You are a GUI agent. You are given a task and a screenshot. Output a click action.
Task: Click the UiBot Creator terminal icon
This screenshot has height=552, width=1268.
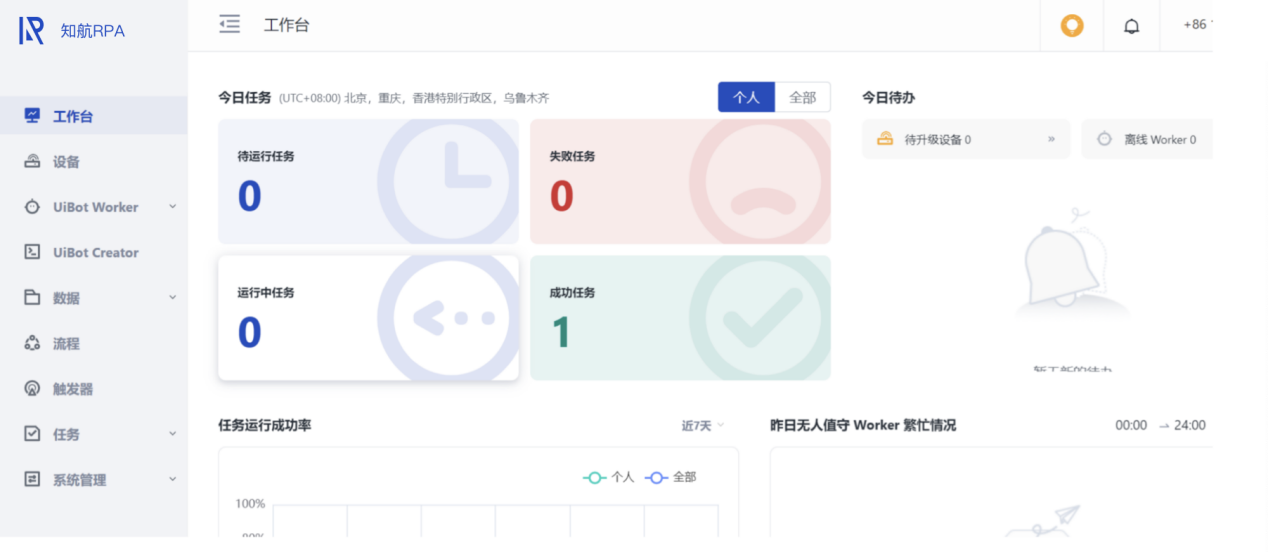pos(32,253)
